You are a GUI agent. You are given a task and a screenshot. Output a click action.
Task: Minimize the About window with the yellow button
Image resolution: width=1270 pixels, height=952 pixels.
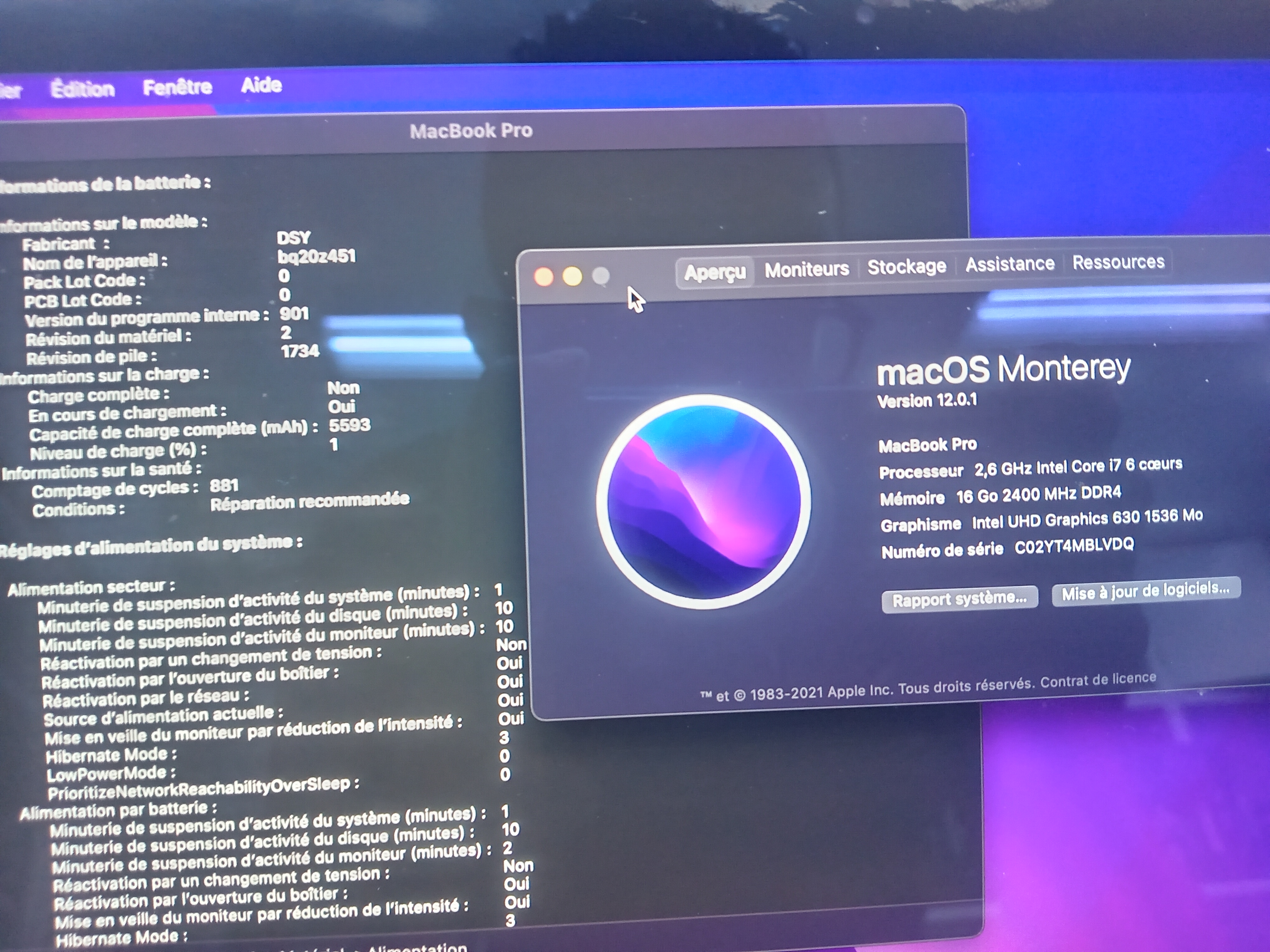tap(572, 277)
